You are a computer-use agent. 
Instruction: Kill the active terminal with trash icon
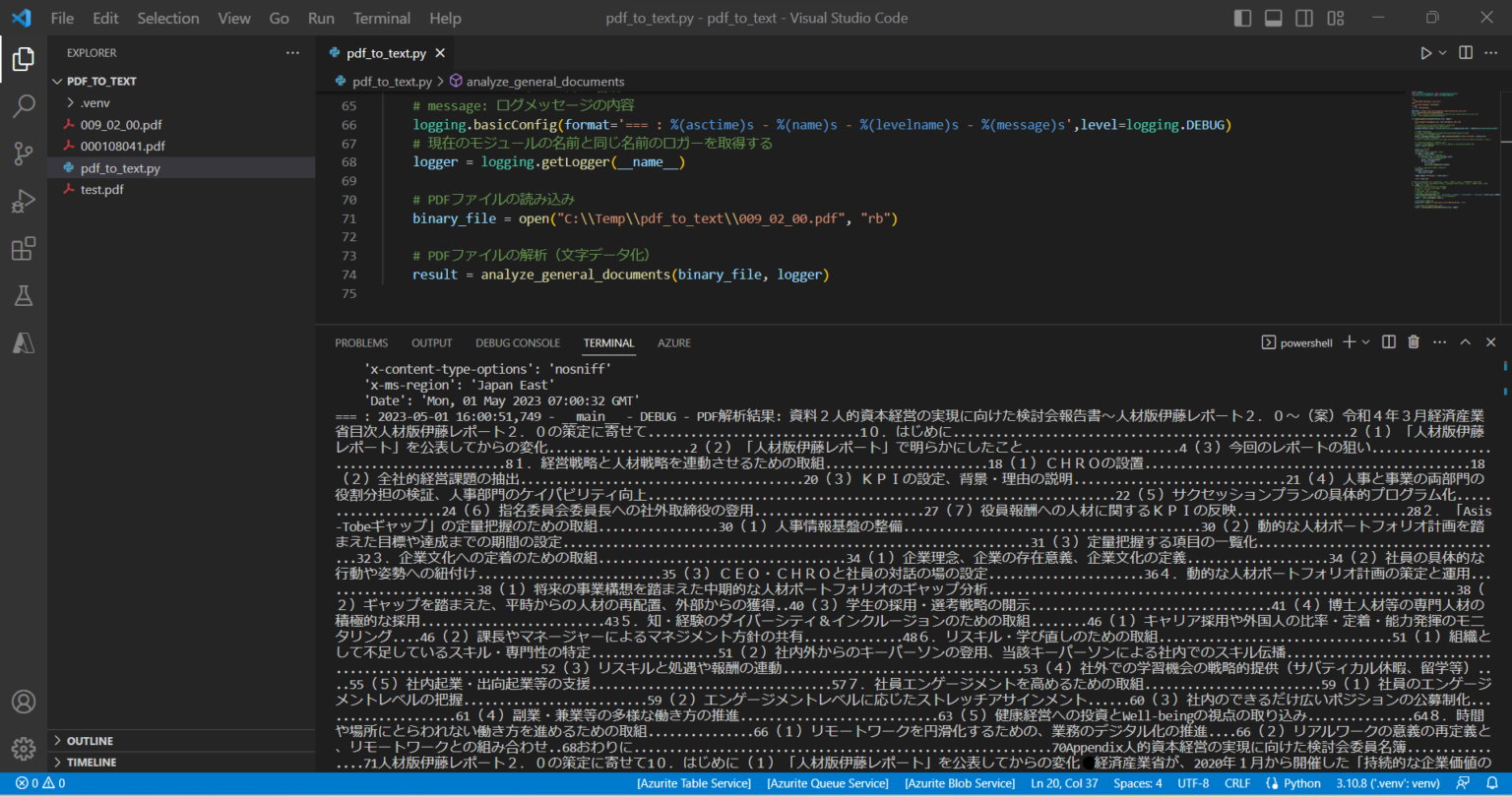1414,341
